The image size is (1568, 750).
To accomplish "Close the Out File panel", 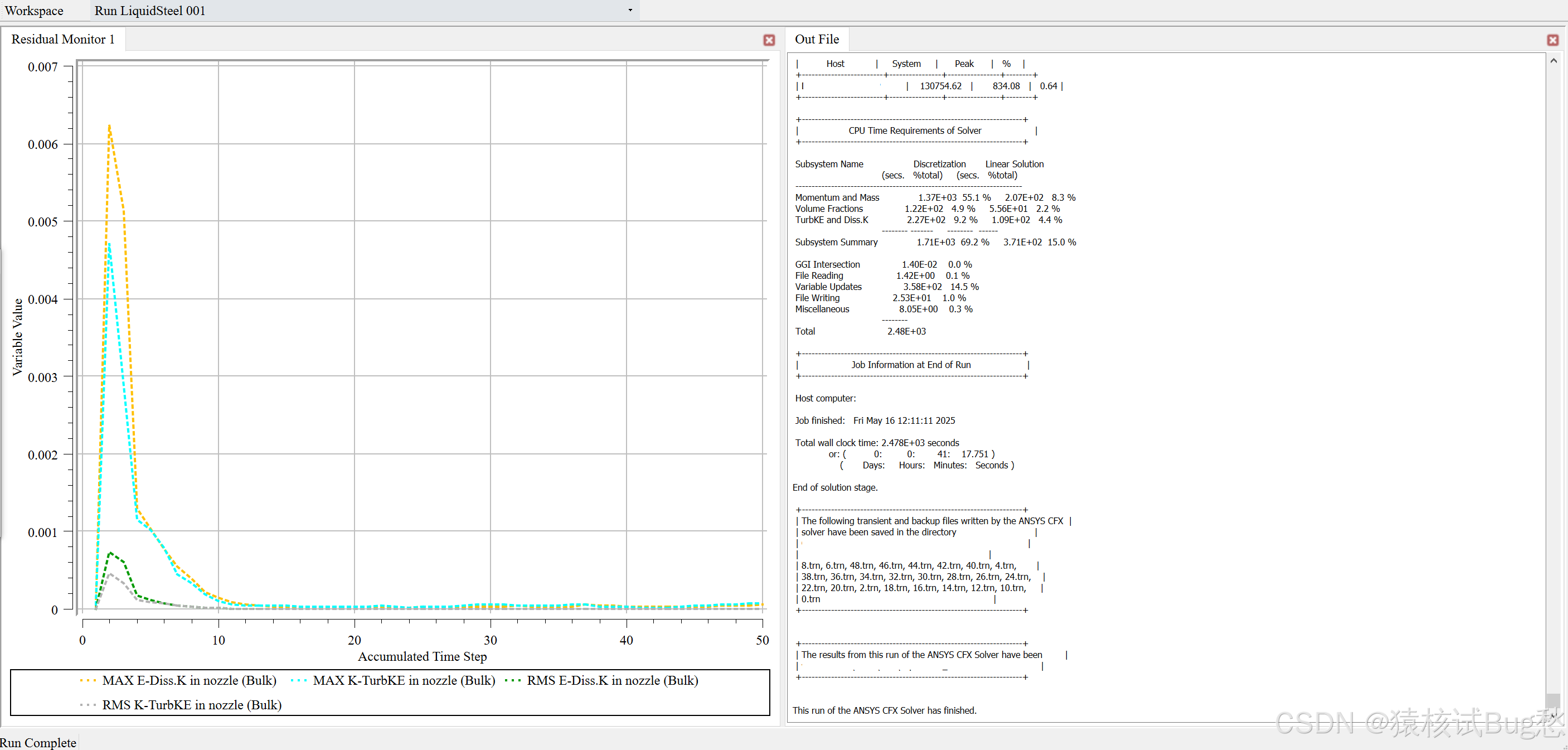I will (1552, 40).
